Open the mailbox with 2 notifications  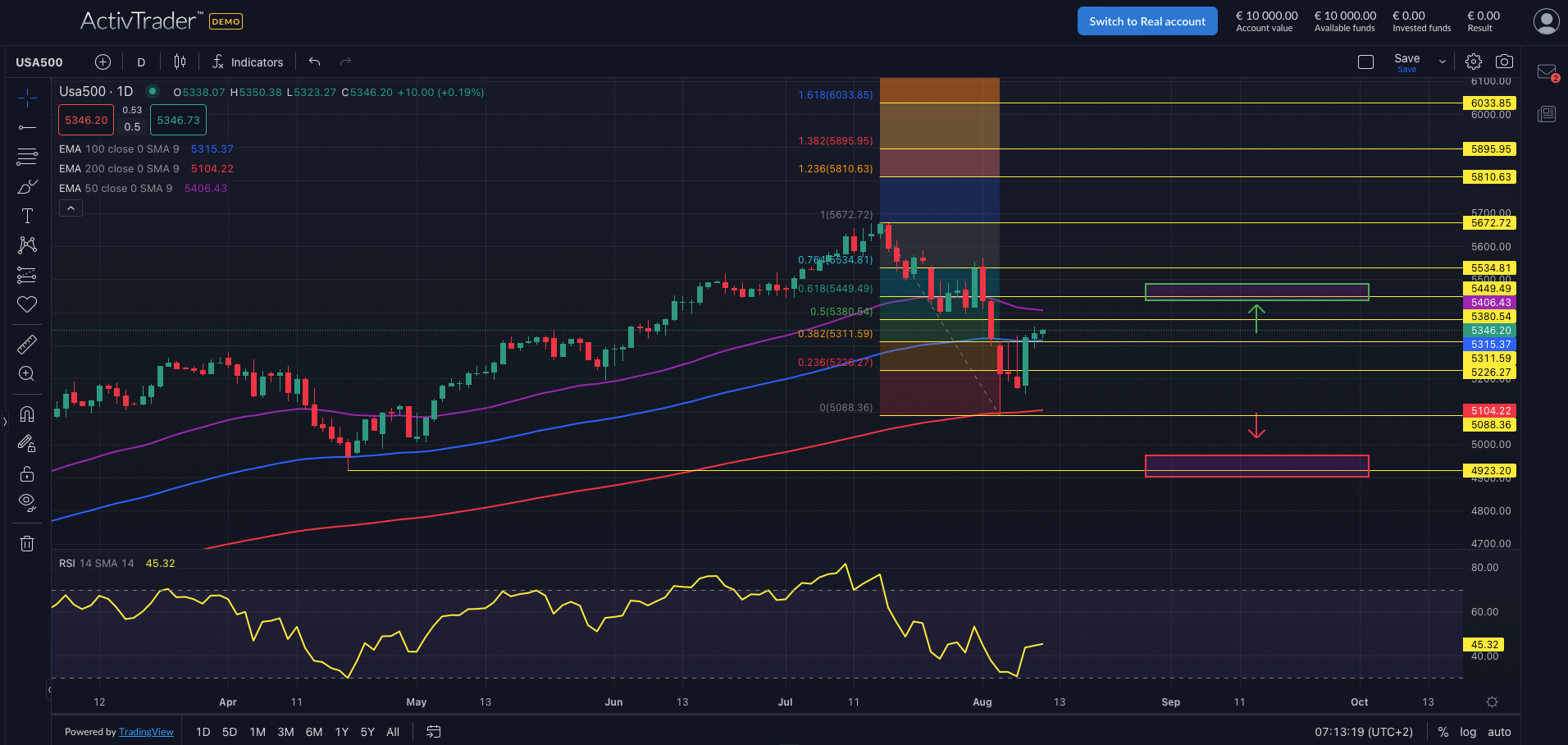(1547, 70)
